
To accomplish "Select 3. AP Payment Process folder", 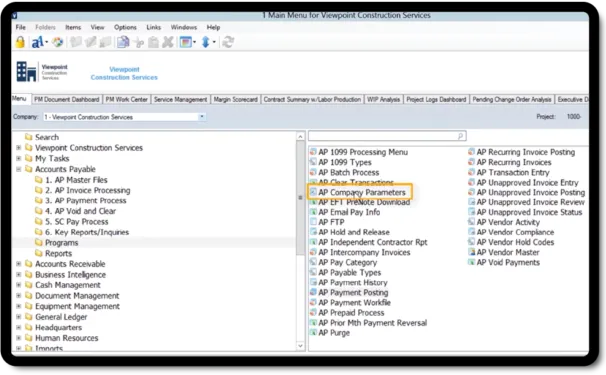I will pos(80,201).
